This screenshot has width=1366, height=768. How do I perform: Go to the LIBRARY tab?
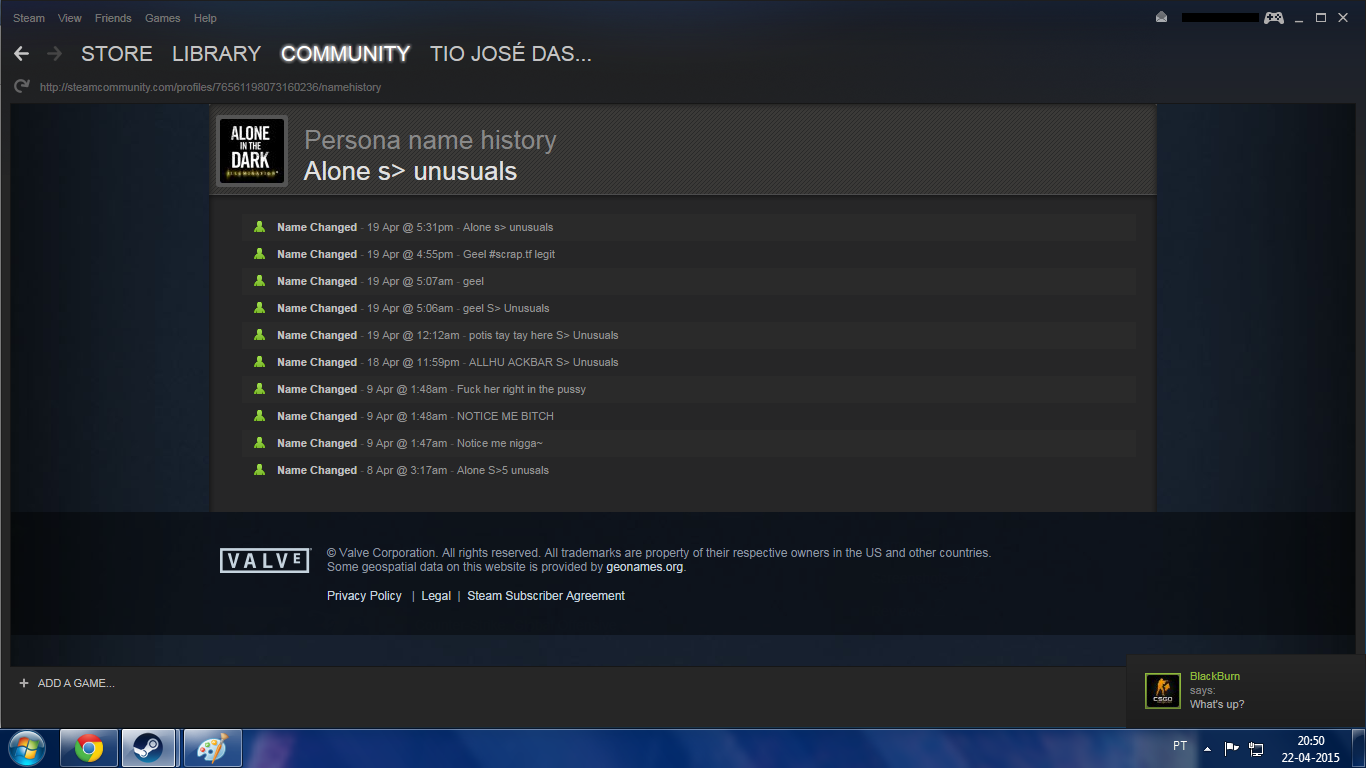pyautogui.click(x=216, y=54)
